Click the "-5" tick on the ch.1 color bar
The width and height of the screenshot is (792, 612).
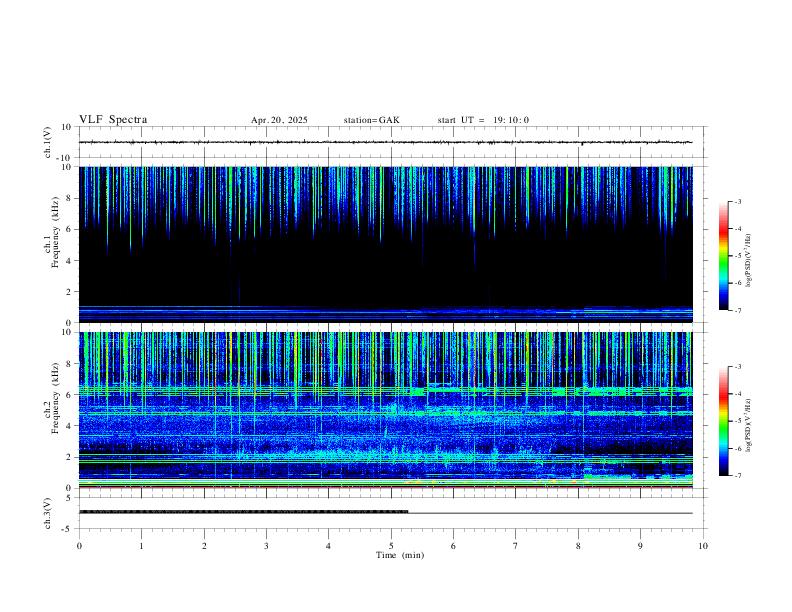737,256
